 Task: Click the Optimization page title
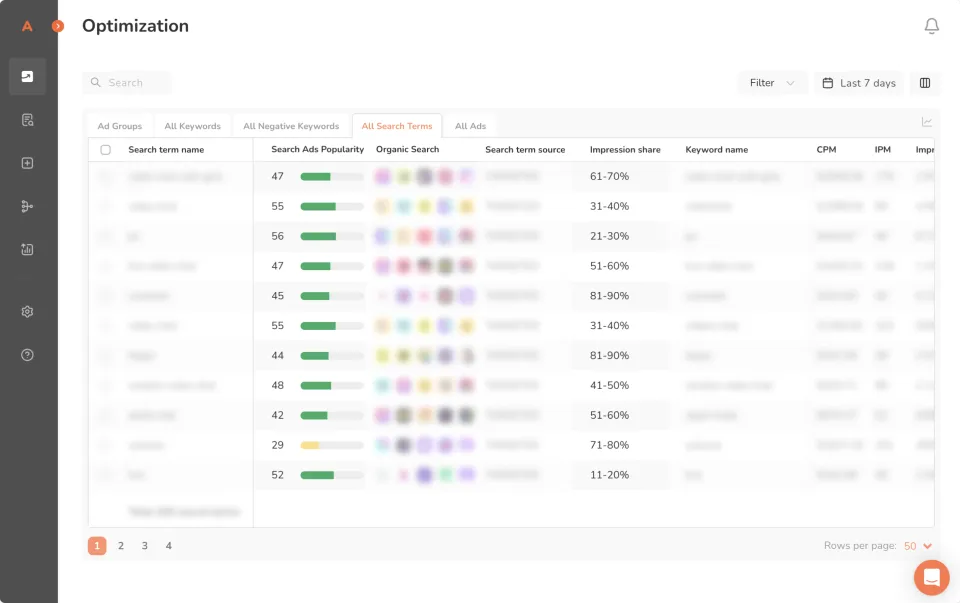(x=135, y=26)
